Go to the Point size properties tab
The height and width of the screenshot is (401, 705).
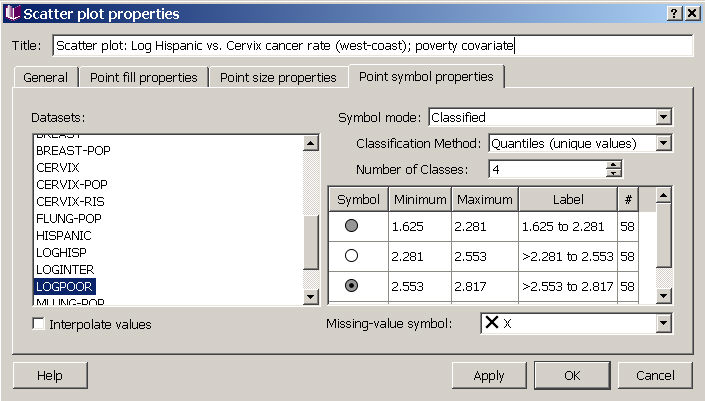pyautogui.click(x=278, y=77)
